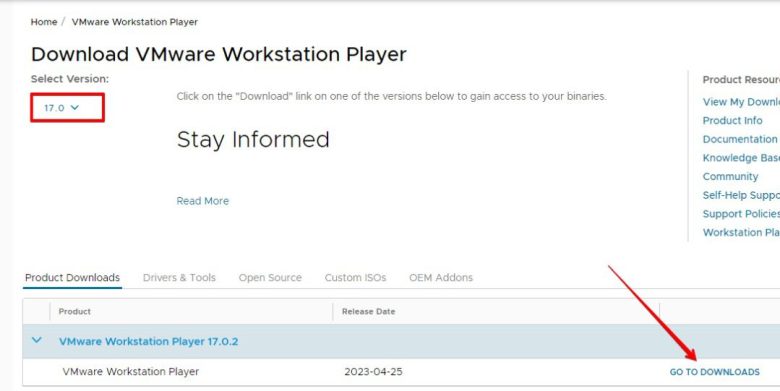Click the VMware Workstation Player 17.0.2 heading
This screenshot has width=780, height=391.
148,341
